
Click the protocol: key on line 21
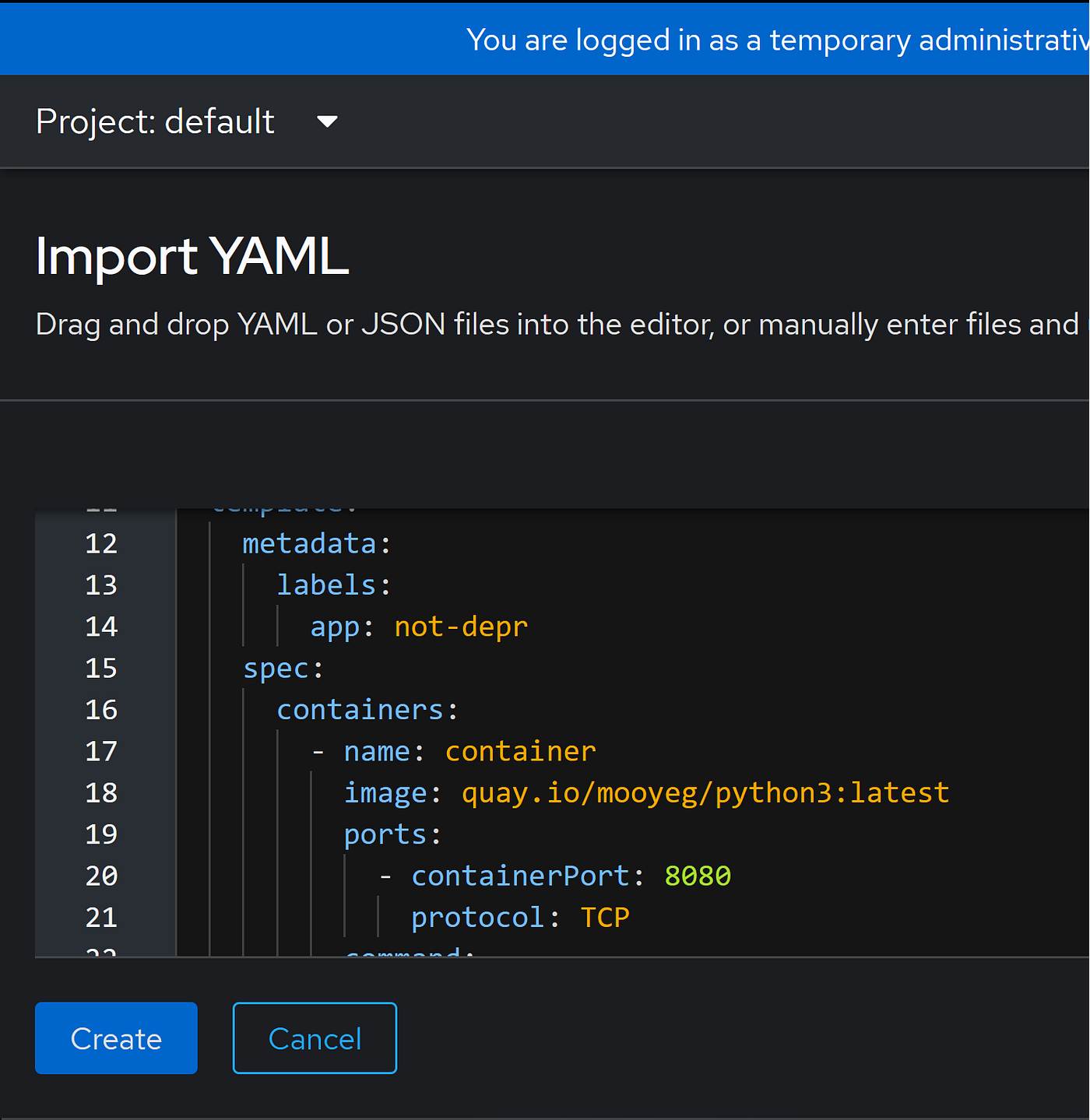coord(486,918)
